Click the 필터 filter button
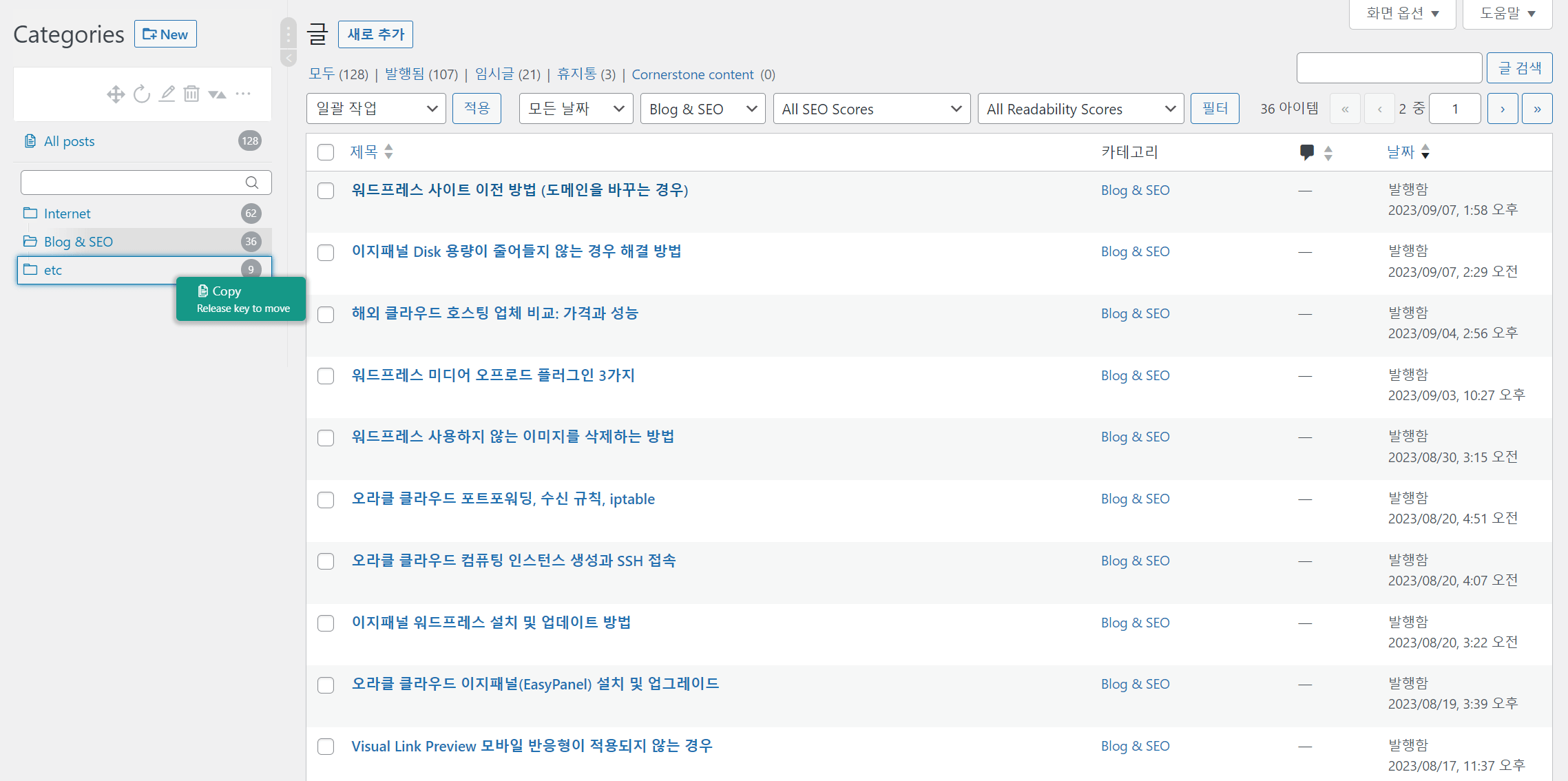This screenshot has height=781, width=1568. point(1215,109)
